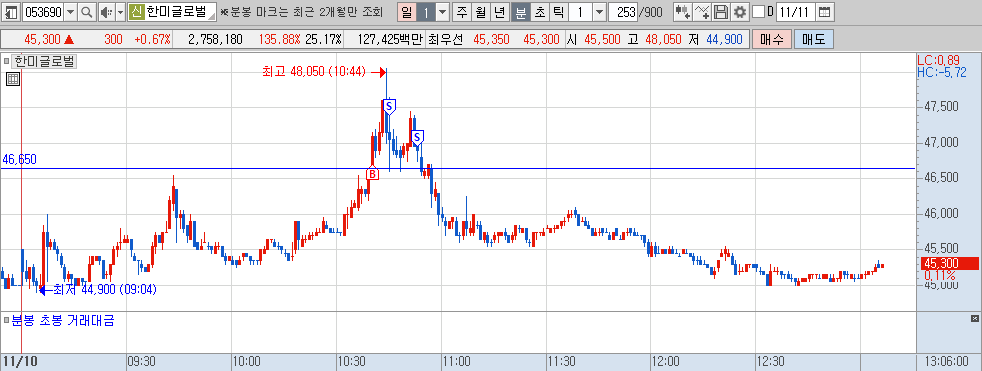Click the best ask price 45,350
This screenshot has width=982, height=371.
[x=492, y=39]
